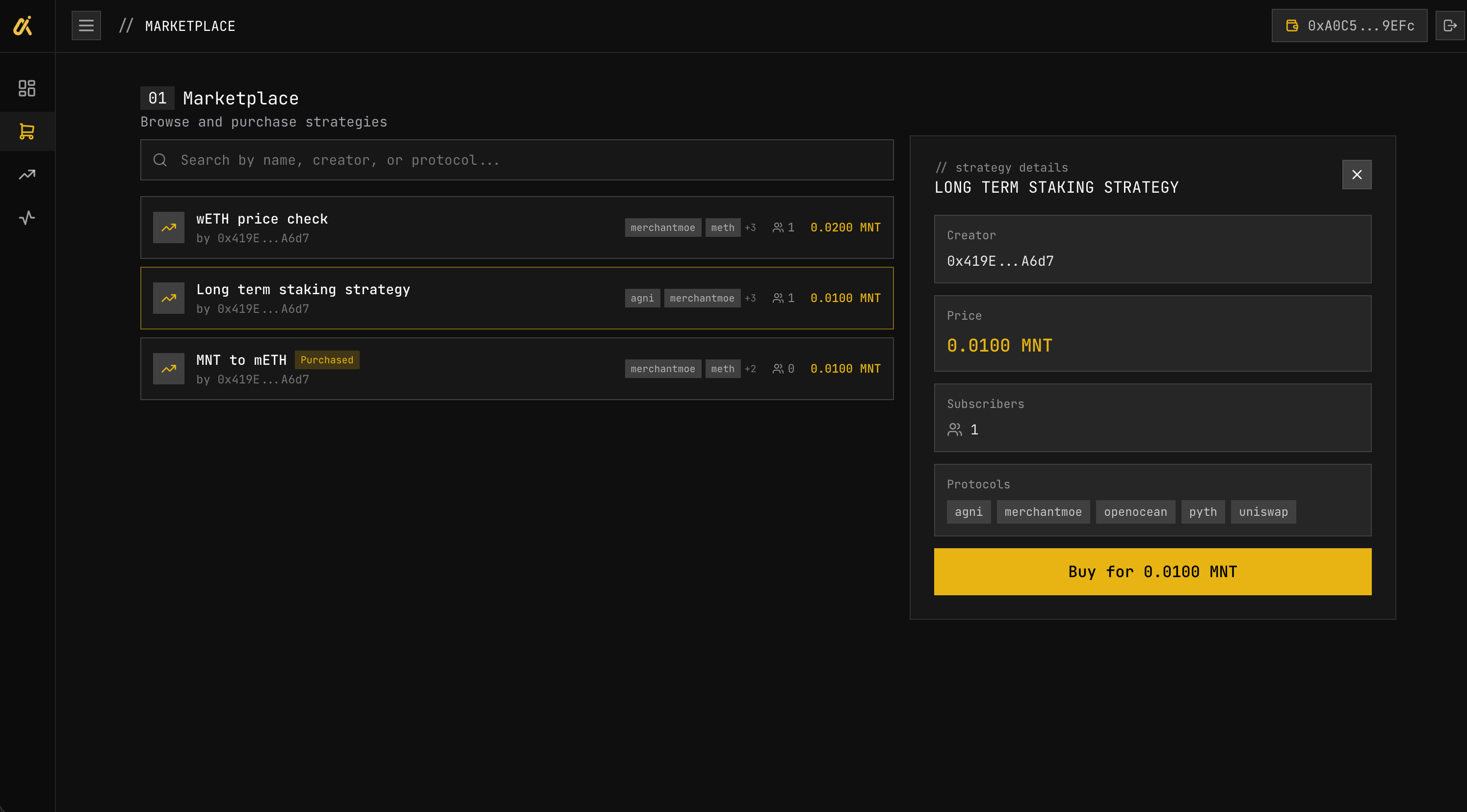Open the trending chart sidebar icon
1467x812 pixels.
coord(27,175)
